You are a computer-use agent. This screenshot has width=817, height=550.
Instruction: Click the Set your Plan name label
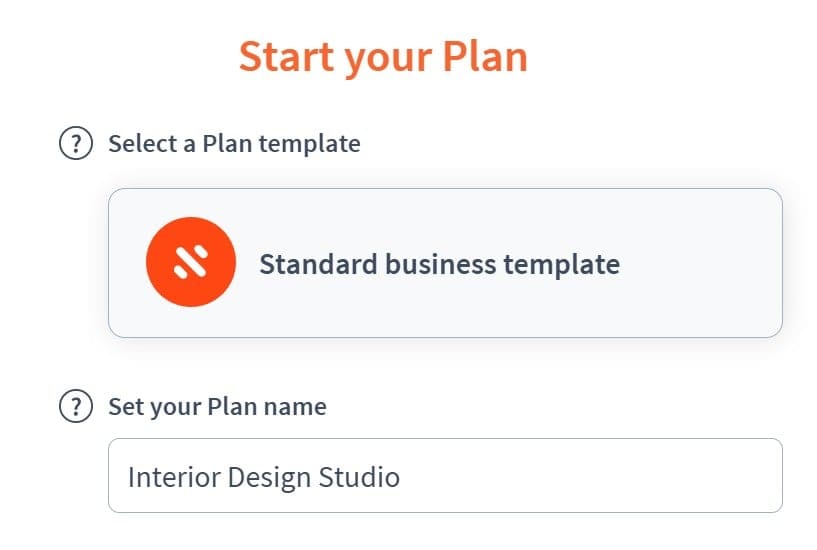(217, 407)
